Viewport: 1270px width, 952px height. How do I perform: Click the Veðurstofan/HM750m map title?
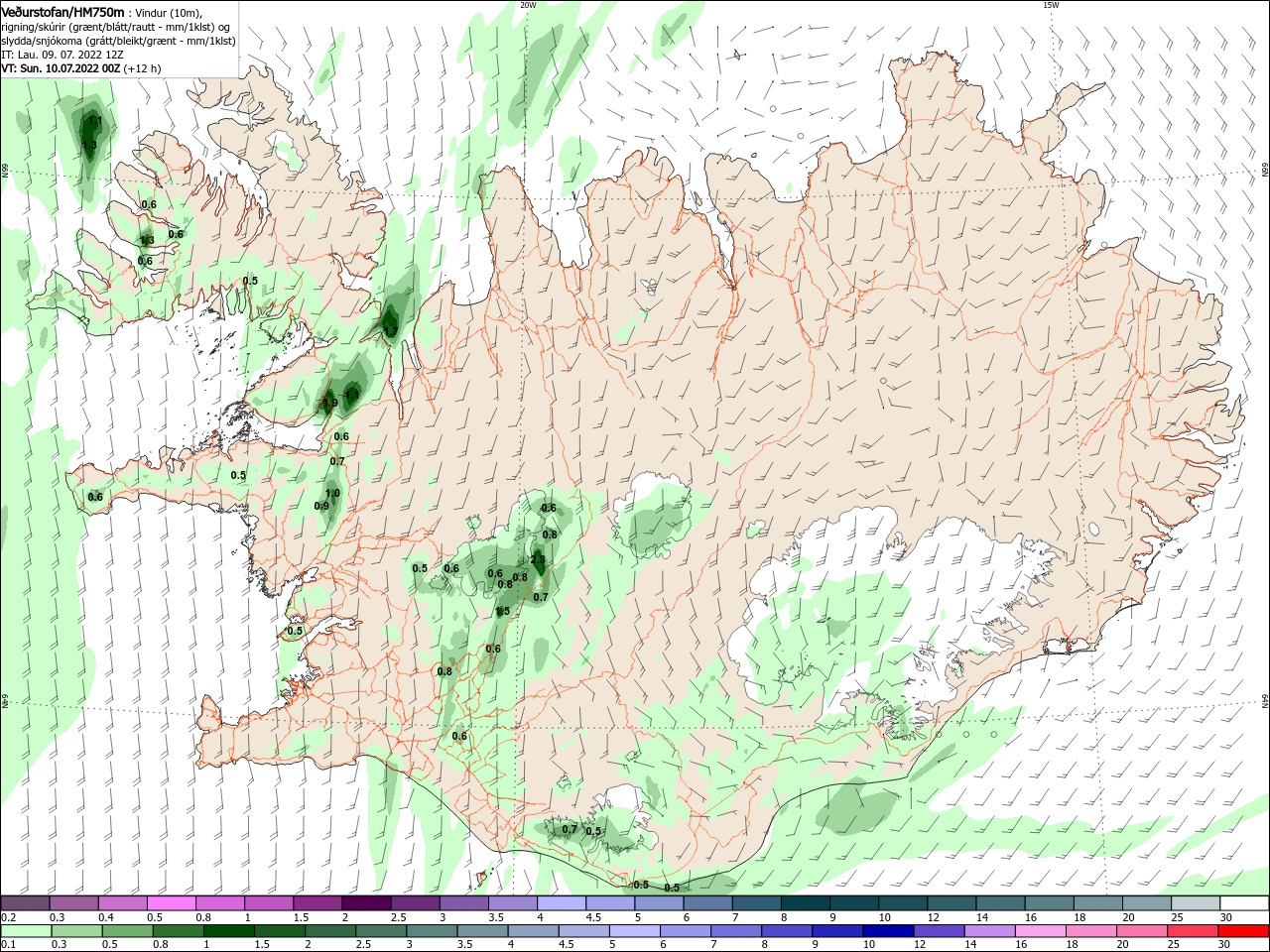pos(63,11)
